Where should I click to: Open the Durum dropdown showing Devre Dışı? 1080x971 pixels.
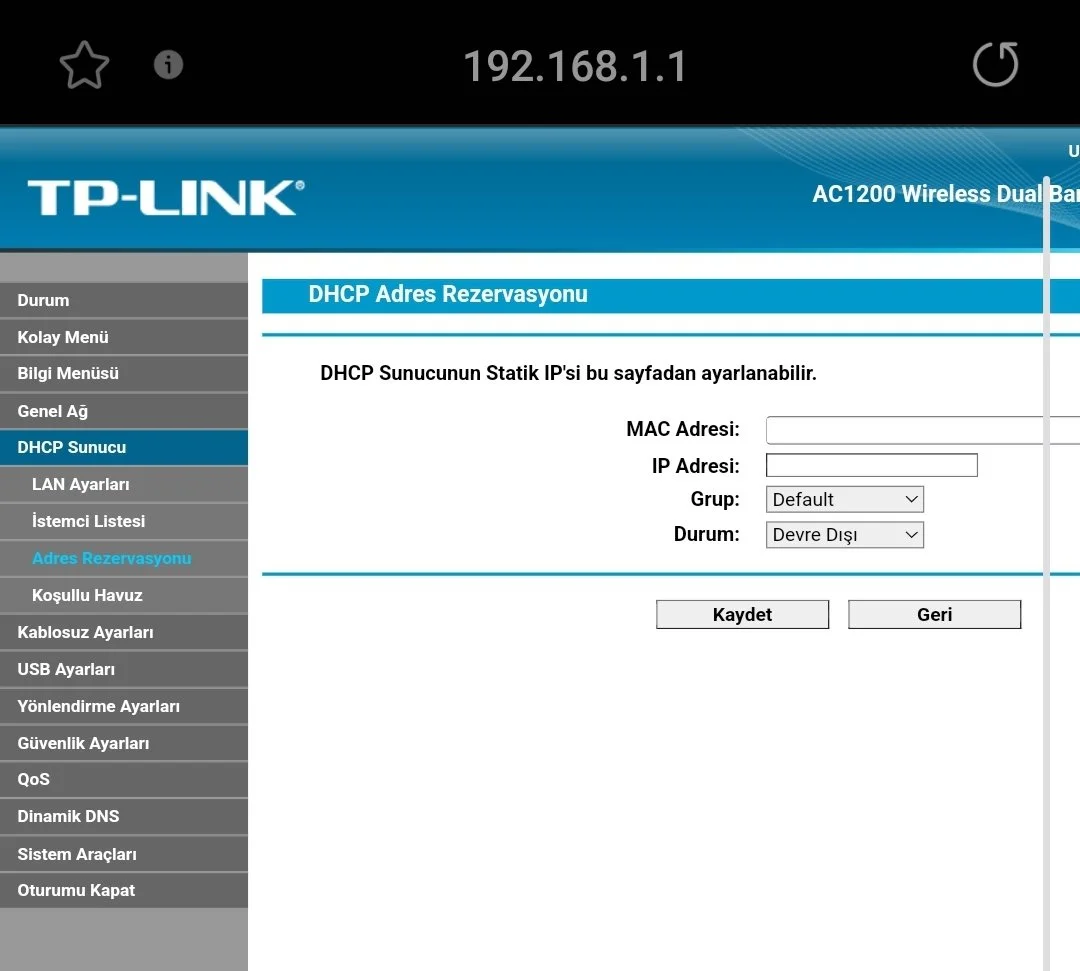tap(844, 534)
